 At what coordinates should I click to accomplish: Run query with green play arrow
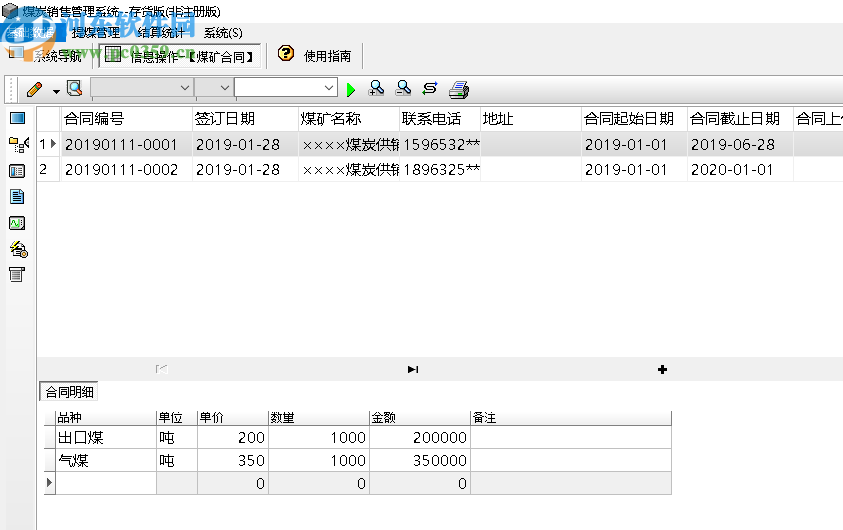[x=351, y=90]
